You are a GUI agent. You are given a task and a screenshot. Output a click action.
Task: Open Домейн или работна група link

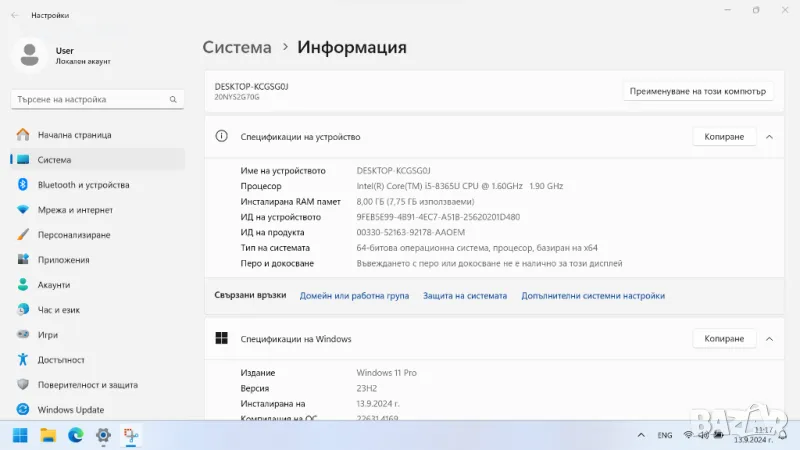pyautogui.click(x=354, y=296)
